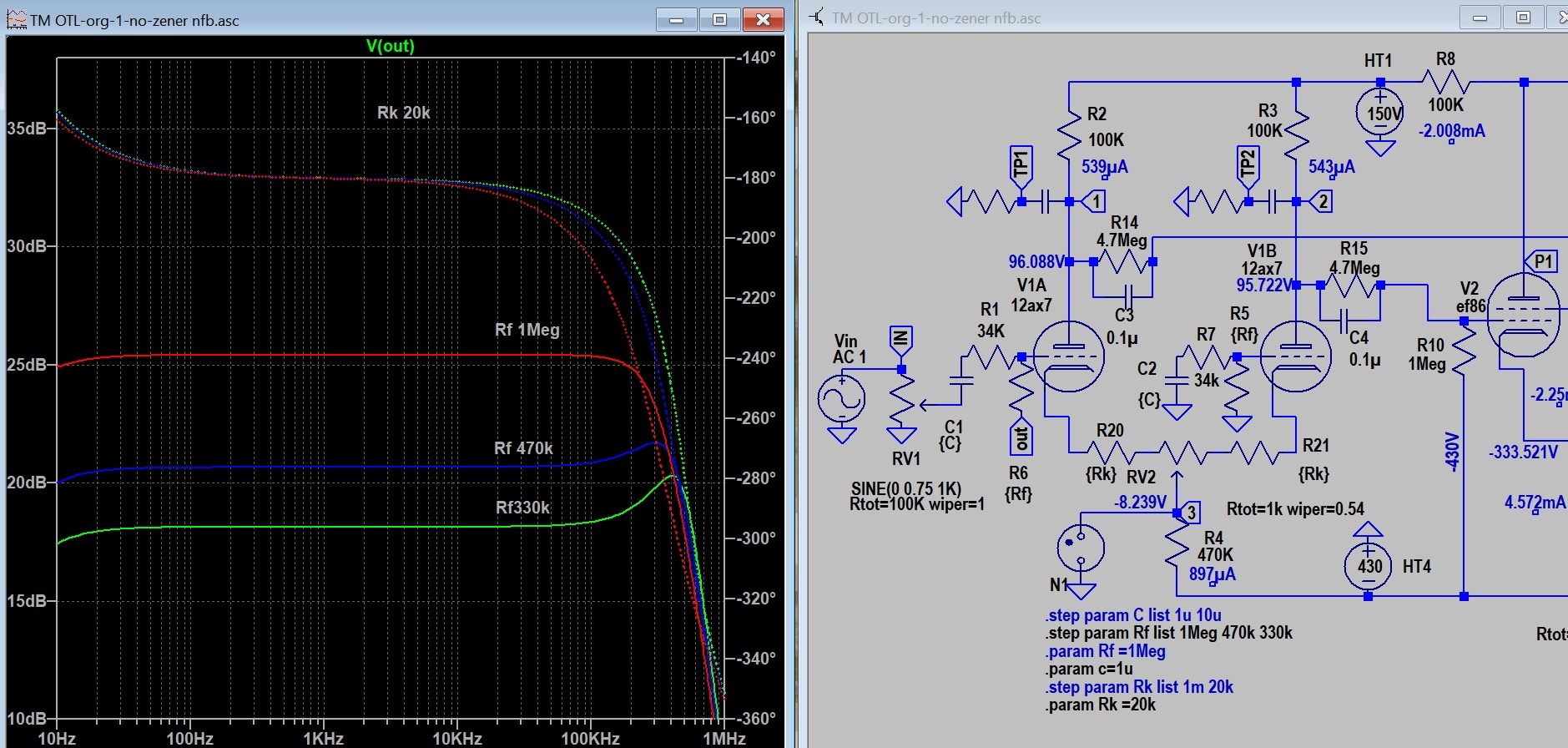Click the Rk 20k plot annotation

pos(404,113)
